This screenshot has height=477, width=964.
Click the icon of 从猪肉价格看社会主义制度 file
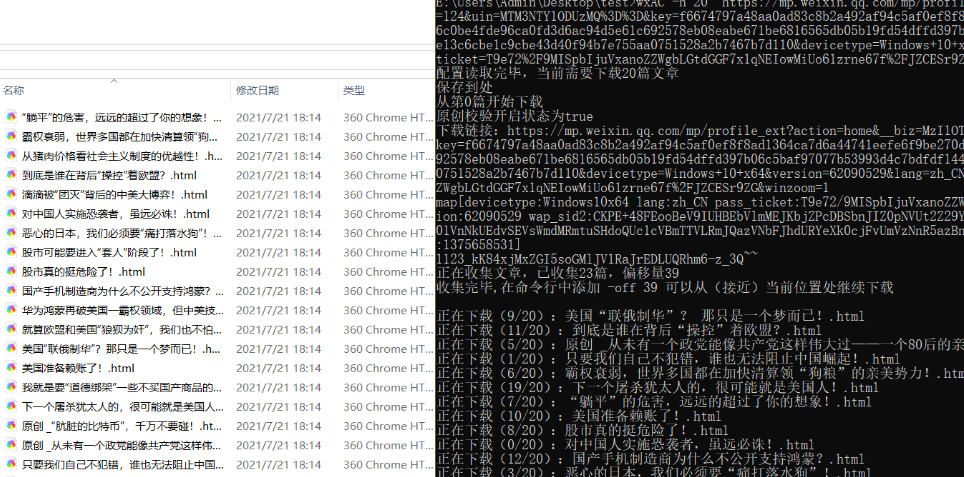tap(11, 156)
